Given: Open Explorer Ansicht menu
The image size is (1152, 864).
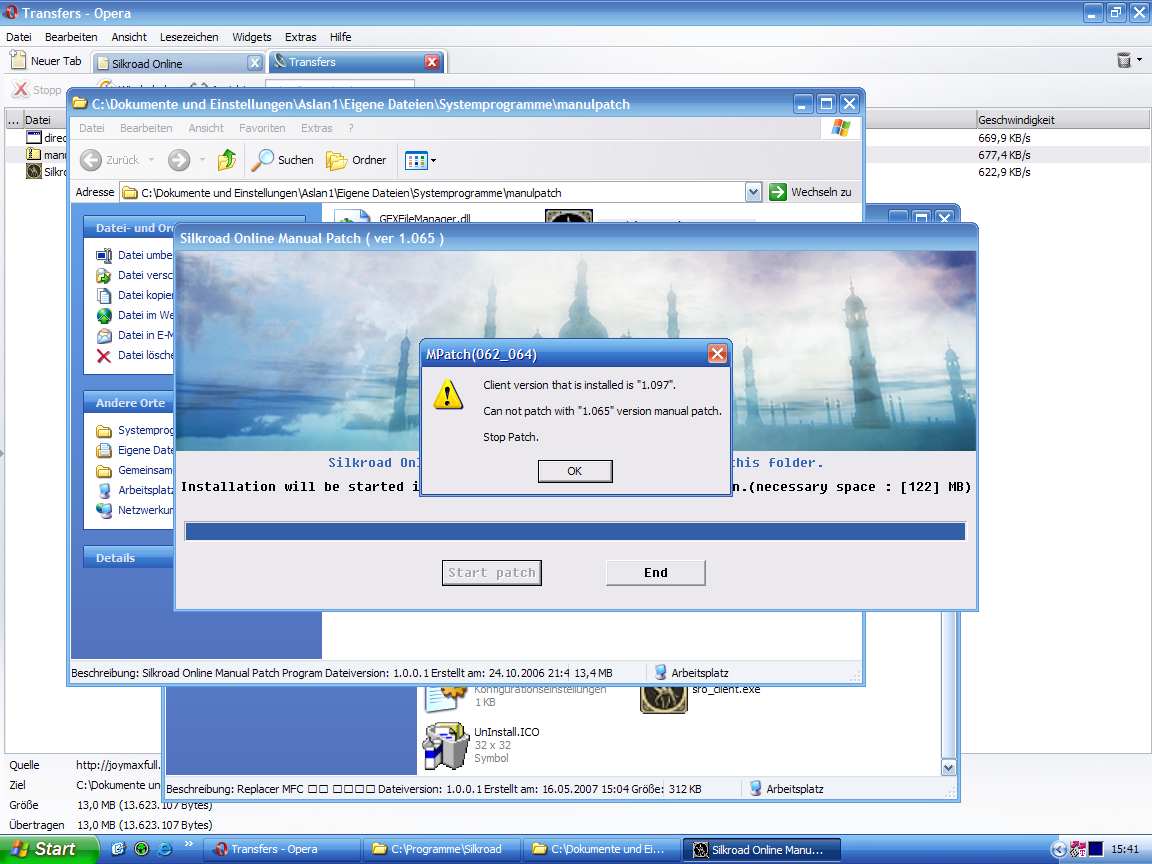Looking at the screenshot, I should 206,128.
